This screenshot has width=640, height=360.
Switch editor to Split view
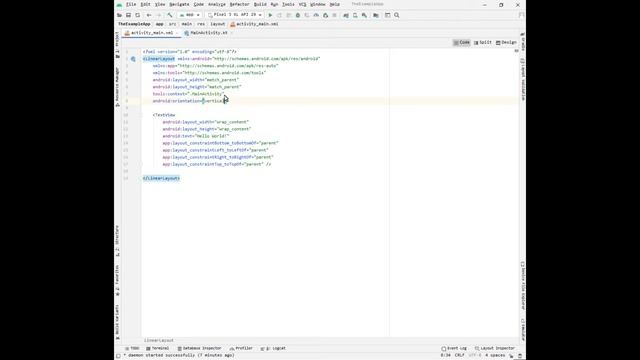click(x=482, y=42)
